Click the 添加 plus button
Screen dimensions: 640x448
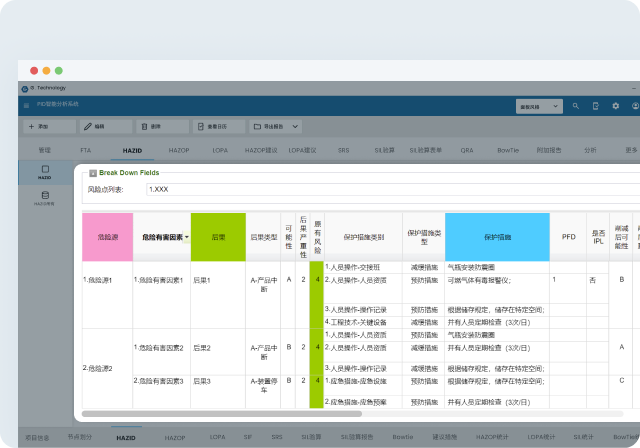click(x=46, y=127)
